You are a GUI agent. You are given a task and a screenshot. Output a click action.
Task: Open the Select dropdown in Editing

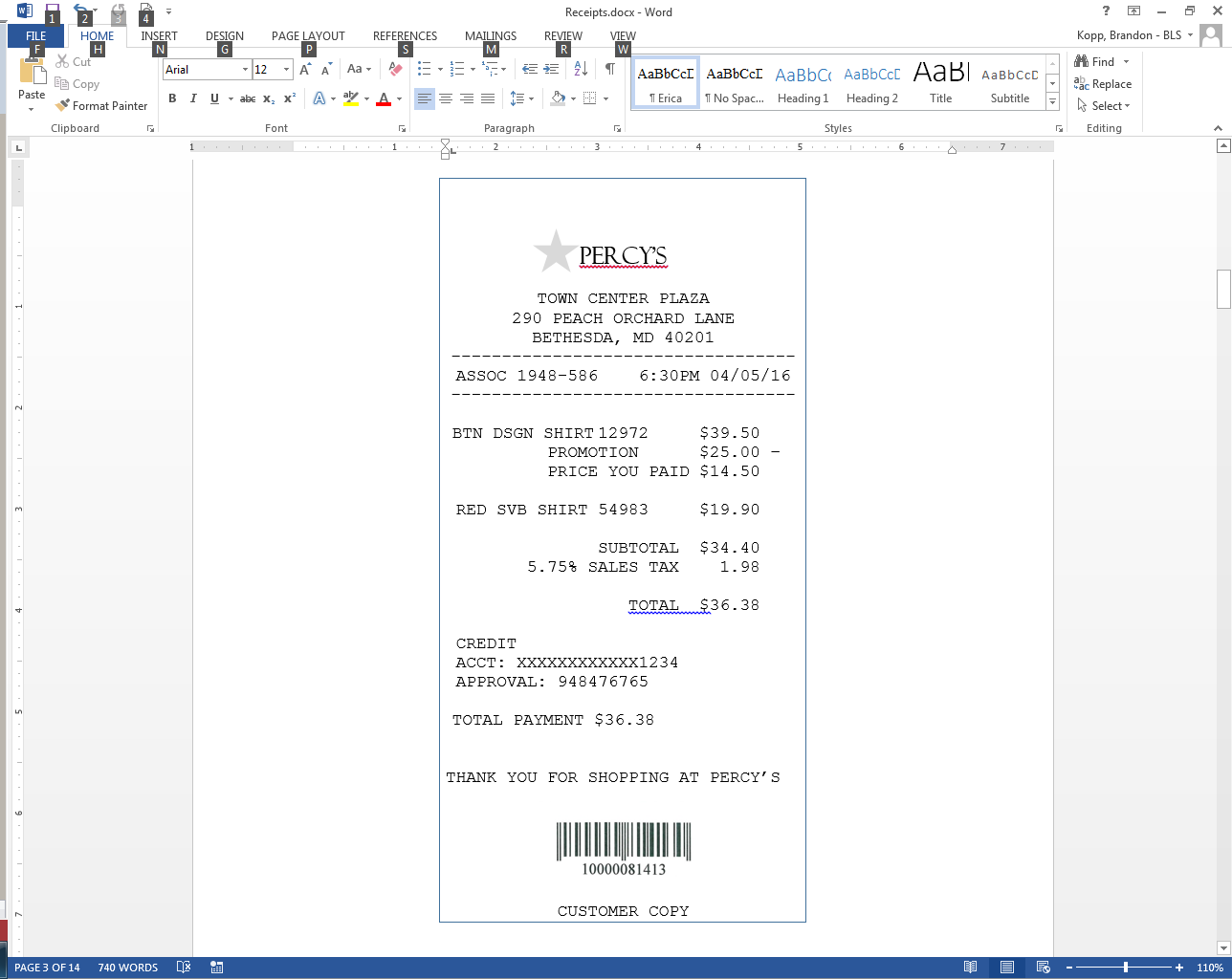point(1103,106)
